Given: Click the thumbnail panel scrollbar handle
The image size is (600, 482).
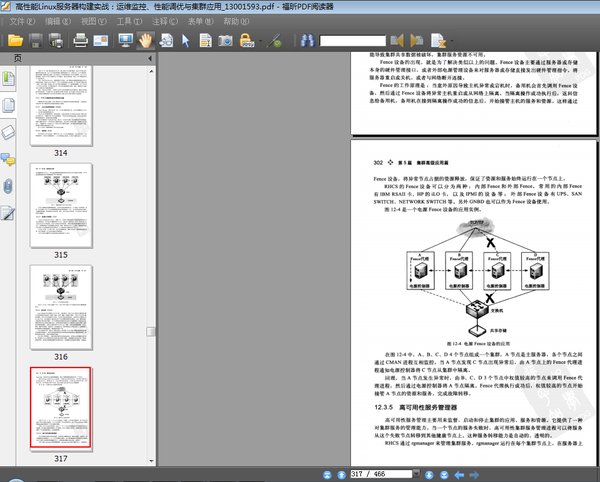Looking at the screenshot, I should [151, 331].
